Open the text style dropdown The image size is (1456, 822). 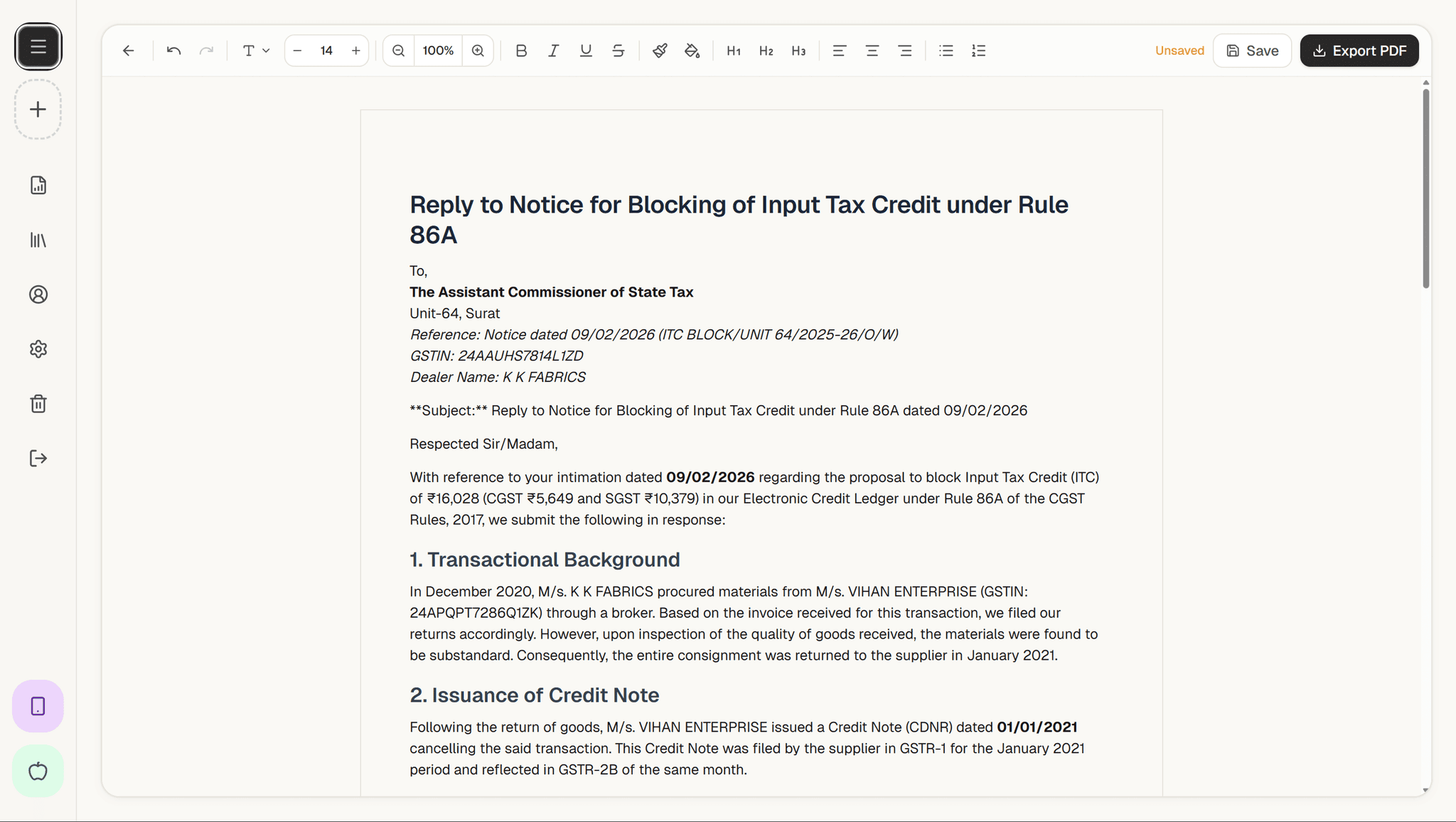point(256,50)
